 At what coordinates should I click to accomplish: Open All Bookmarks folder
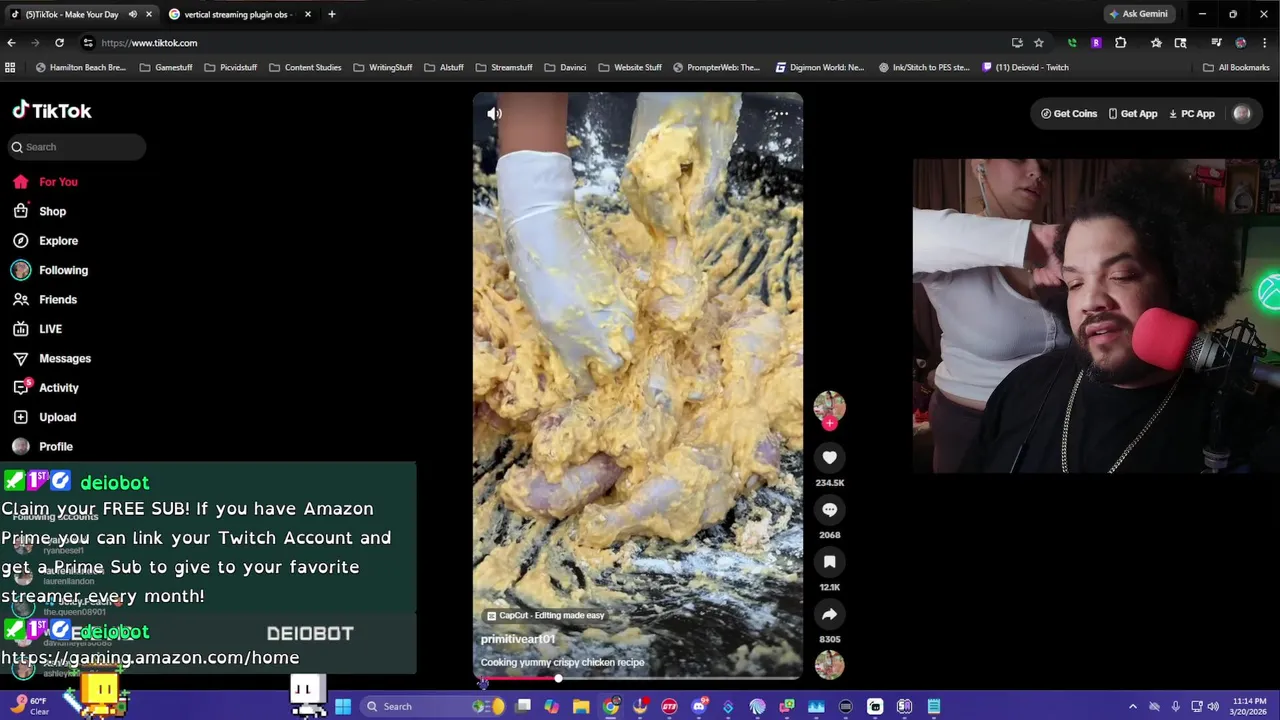pos(1236,68)
